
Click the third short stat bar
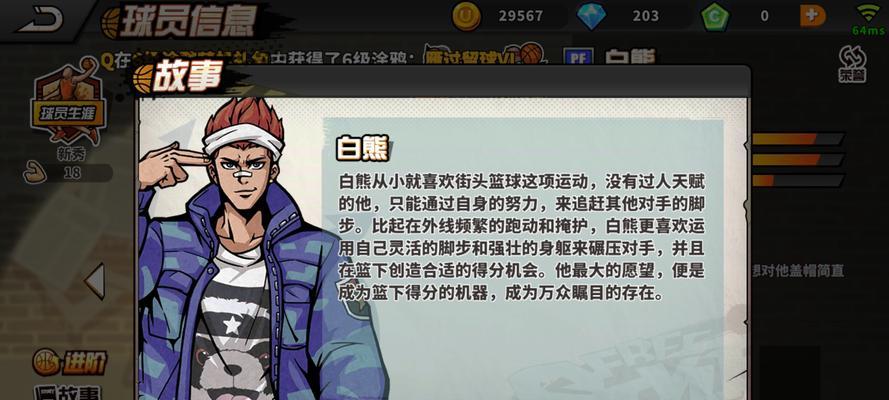(x=797, y=181)
